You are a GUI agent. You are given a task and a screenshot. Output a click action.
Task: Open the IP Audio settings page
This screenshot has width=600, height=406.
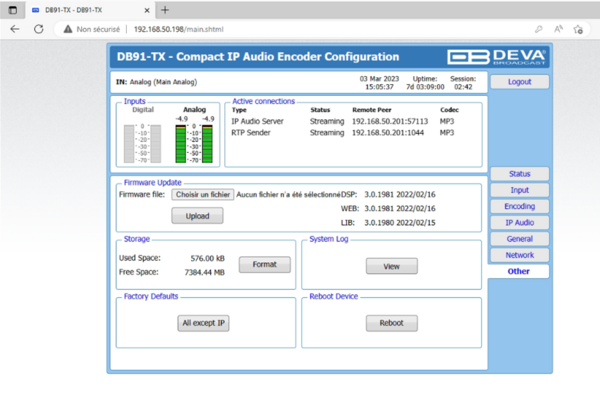(x=519, y=223)
